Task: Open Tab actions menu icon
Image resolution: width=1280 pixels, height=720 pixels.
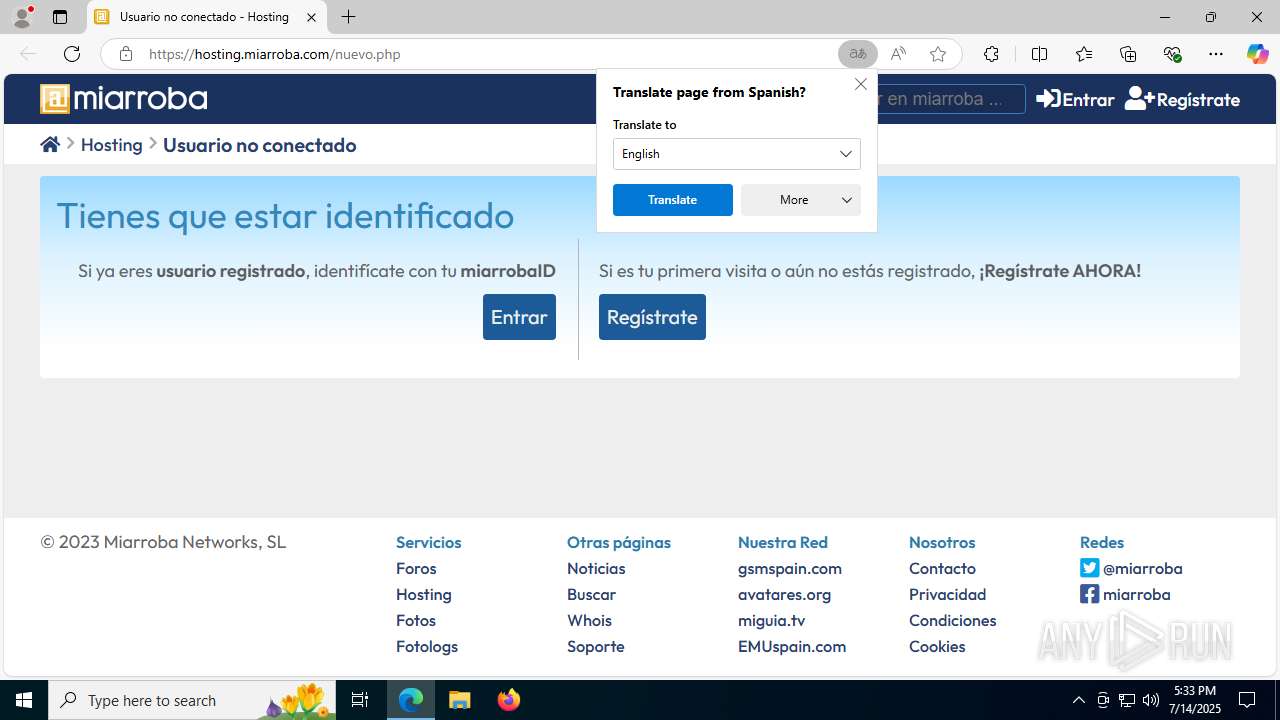Action: point(60,17)
